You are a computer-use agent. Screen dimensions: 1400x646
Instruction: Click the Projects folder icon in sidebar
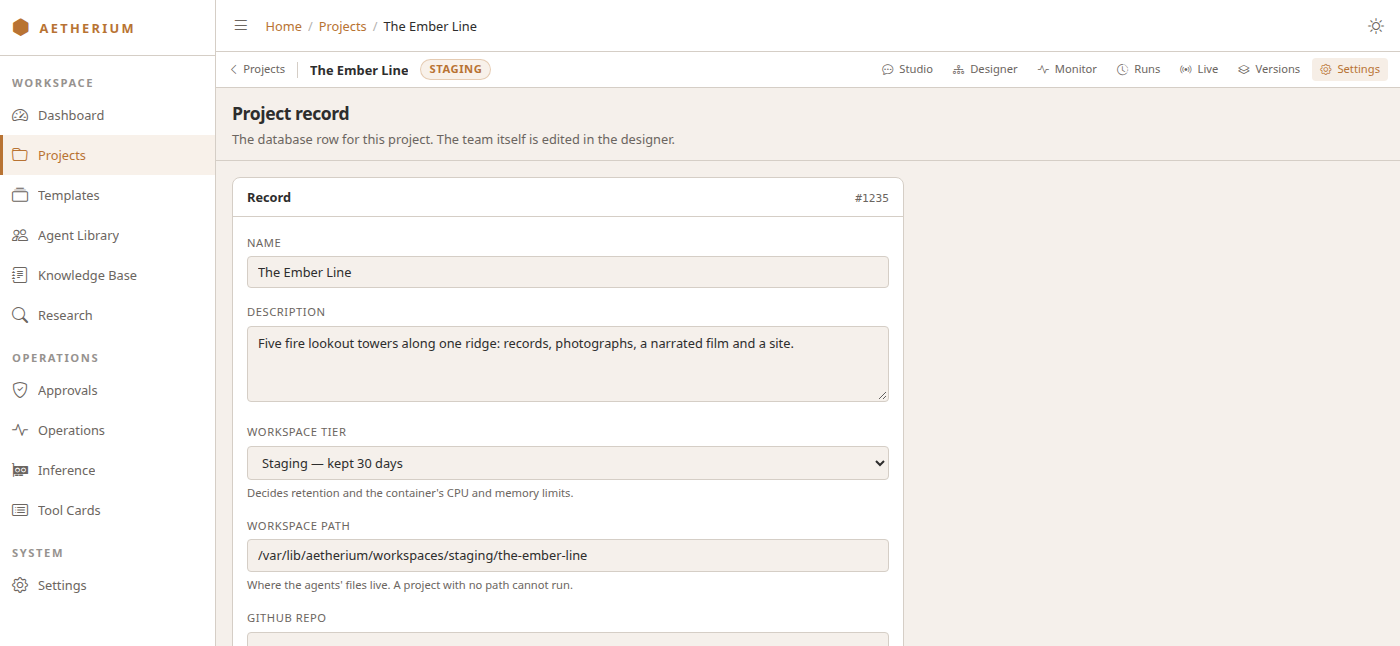click(x=20, y=155)
